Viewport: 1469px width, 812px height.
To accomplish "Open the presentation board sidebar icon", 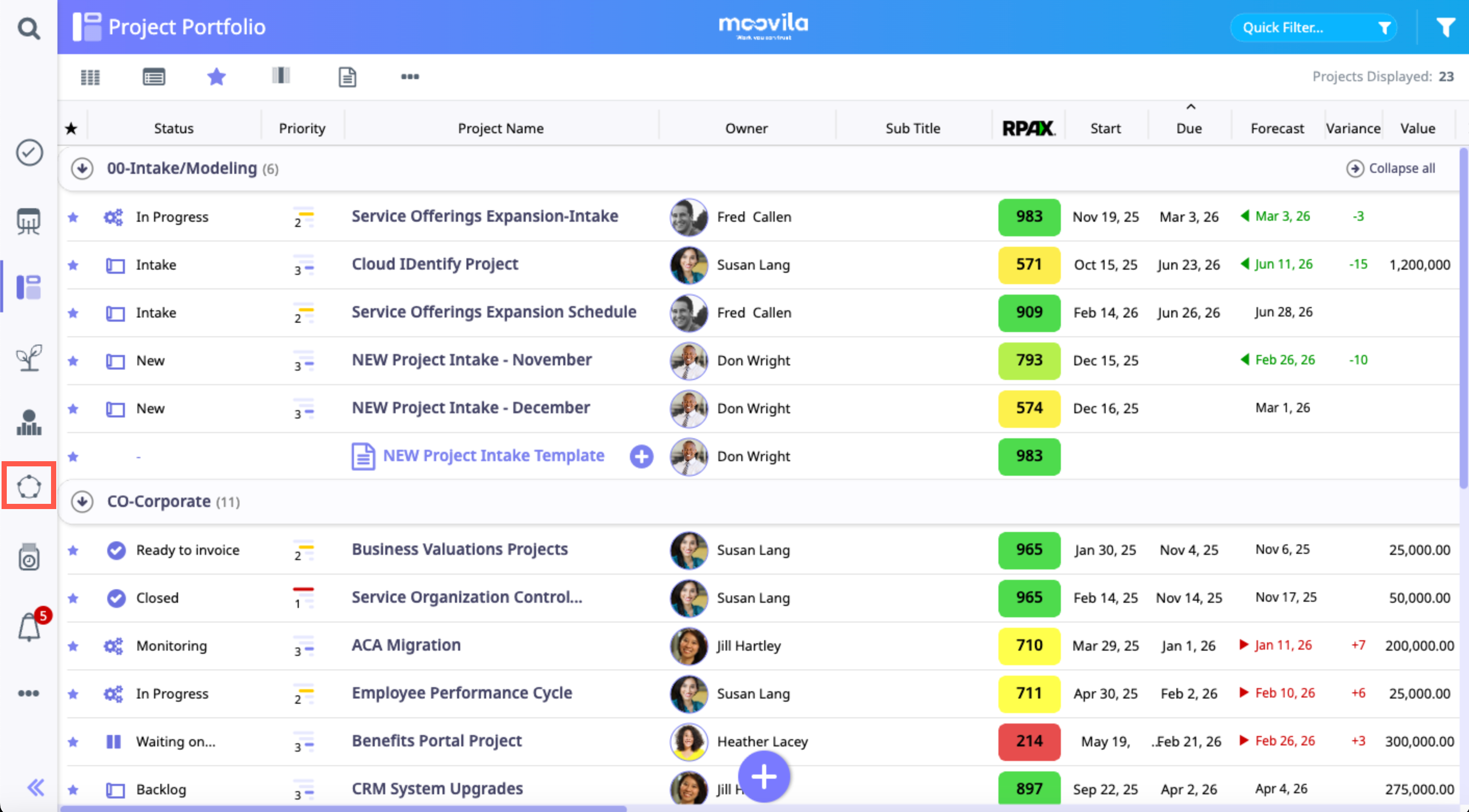I will (29, 221).
